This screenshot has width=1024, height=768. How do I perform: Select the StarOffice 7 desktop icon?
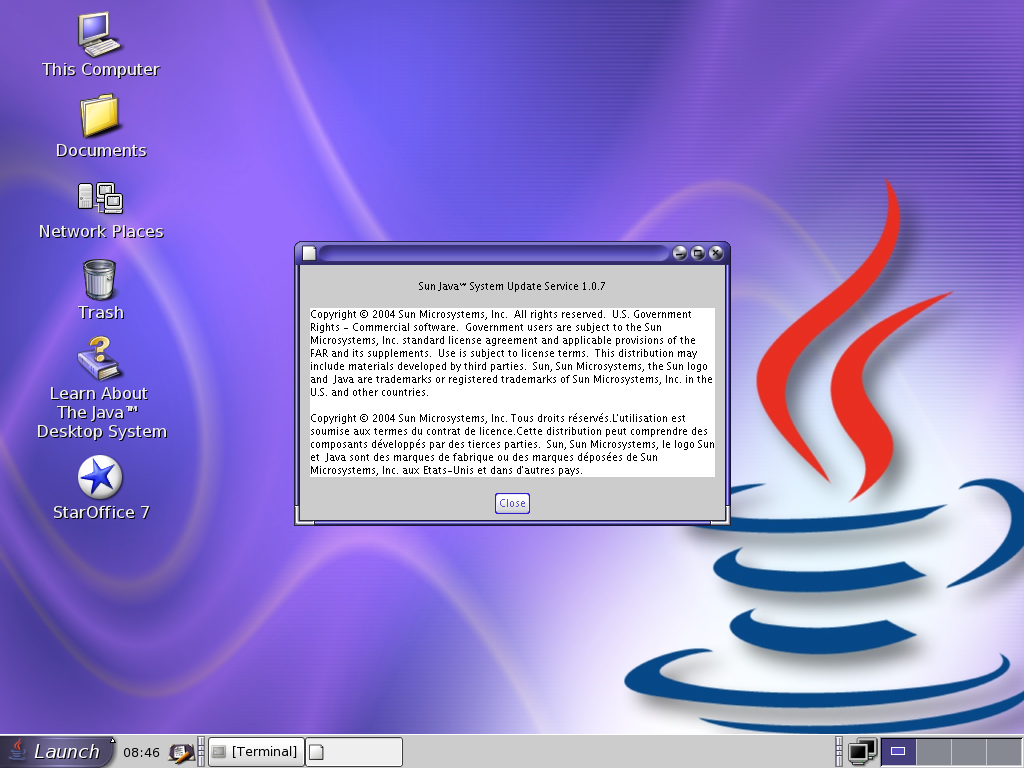101,488
